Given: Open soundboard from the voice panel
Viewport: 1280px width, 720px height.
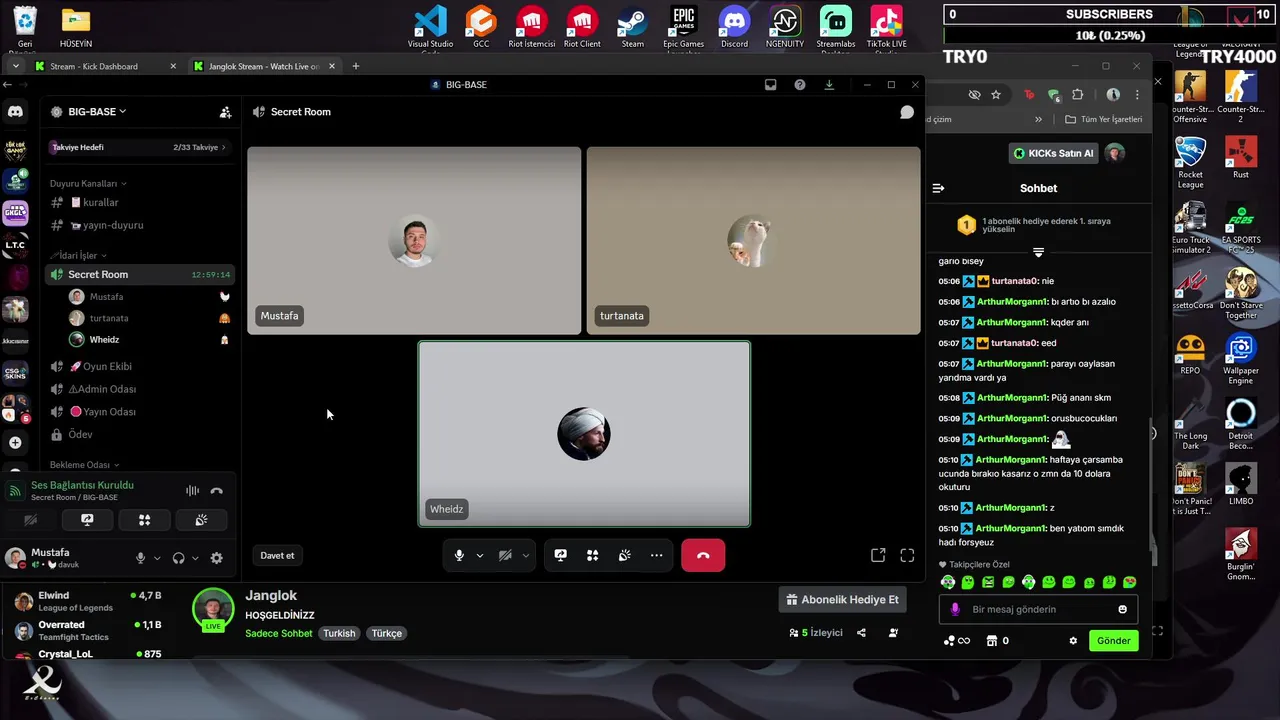Looking at the screenshot, I should pyautogui.click(x=201, y=520).
